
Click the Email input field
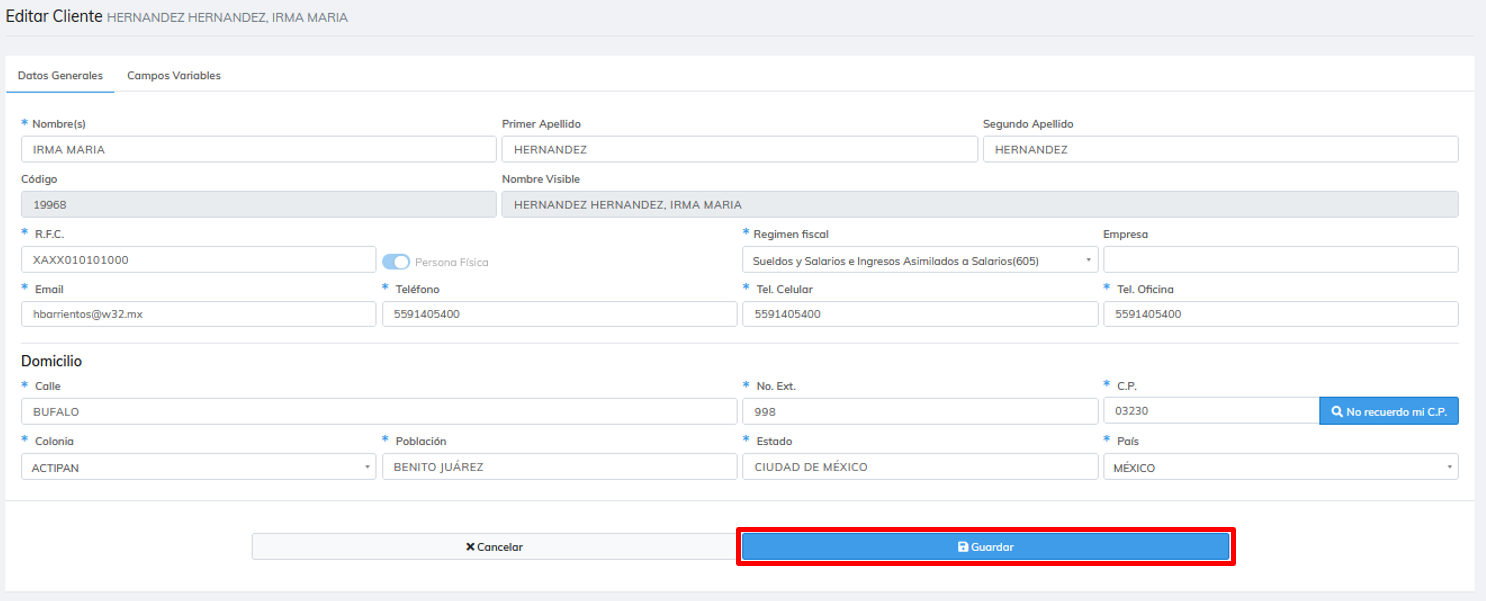pyautogui.click(x=198, y=314)
